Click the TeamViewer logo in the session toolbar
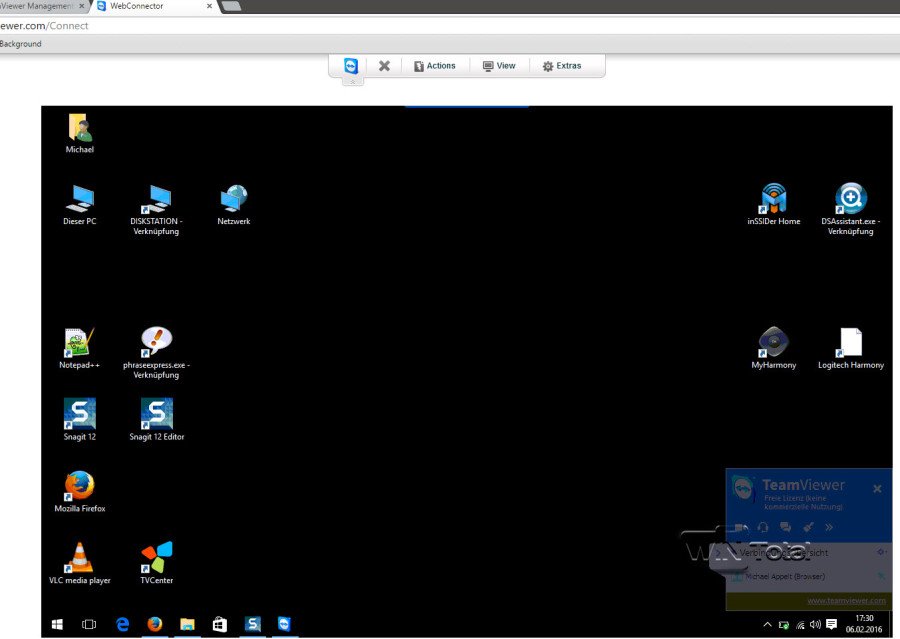900x639 pixels. point(351,66)
